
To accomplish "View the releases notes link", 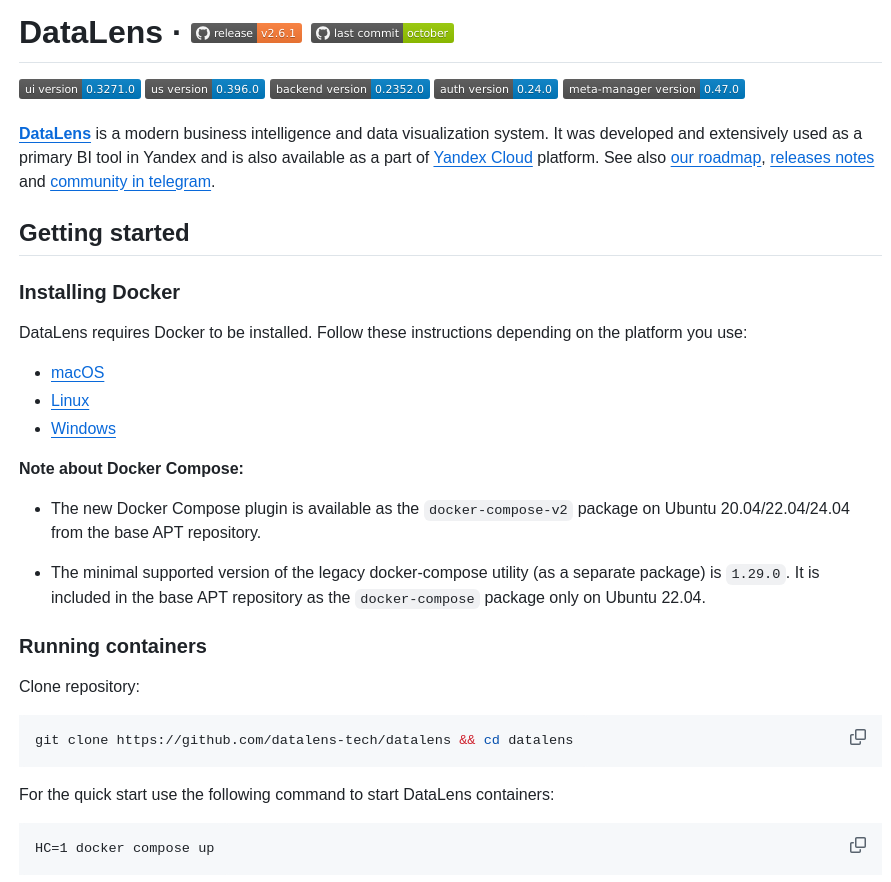I will 821,157.
